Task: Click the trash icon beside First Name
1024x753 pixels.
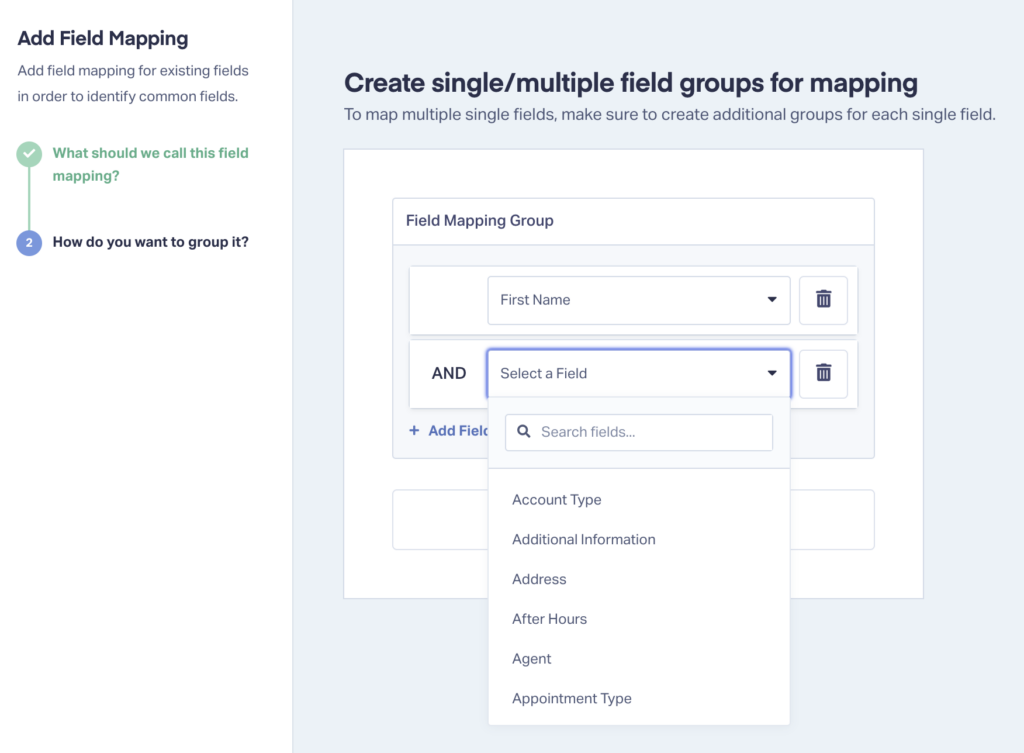Action: pos(823,299)
